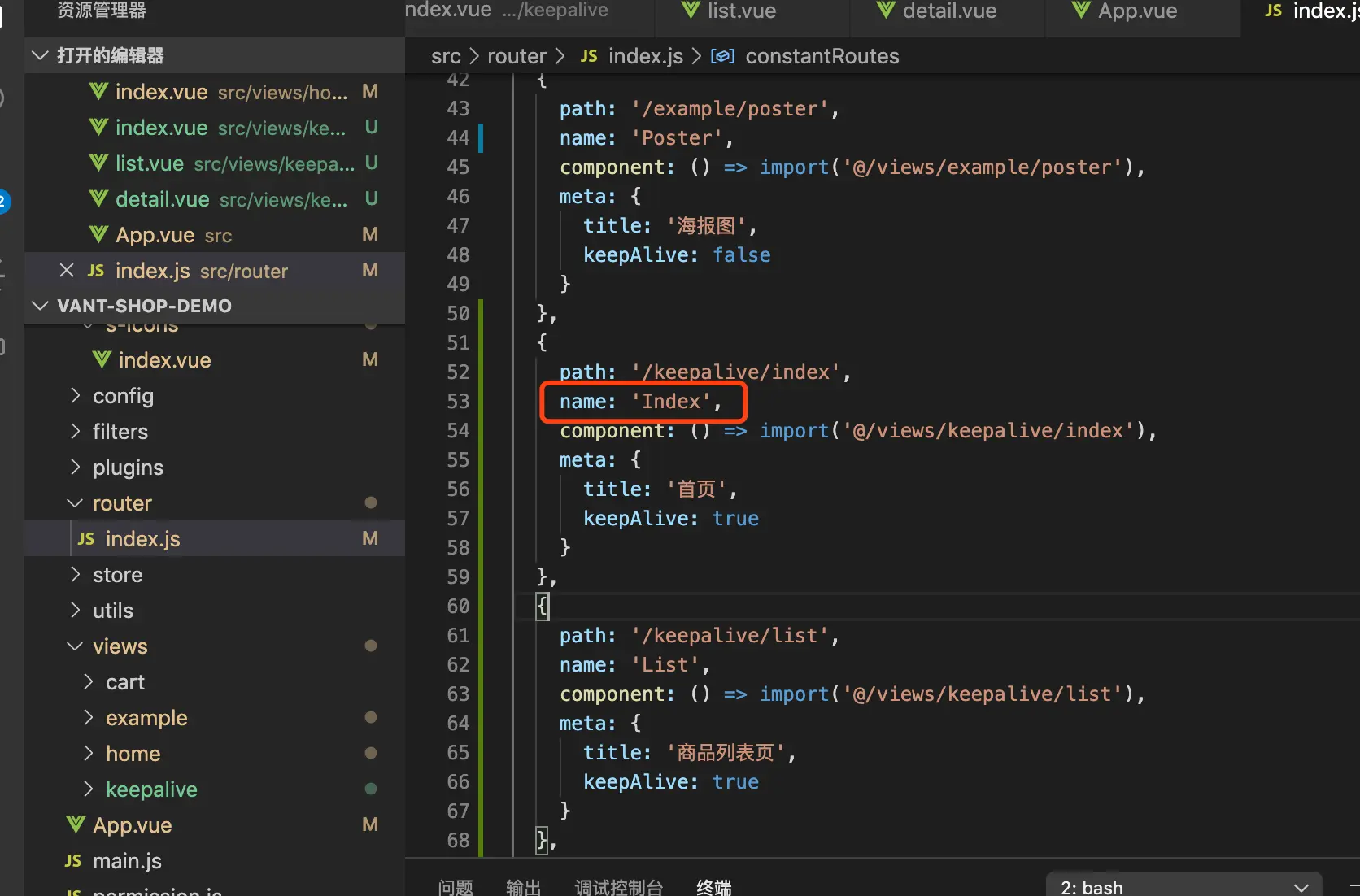Click the index.js breadcrumb label
1360x896 pixels.
(x=646, y=56)
